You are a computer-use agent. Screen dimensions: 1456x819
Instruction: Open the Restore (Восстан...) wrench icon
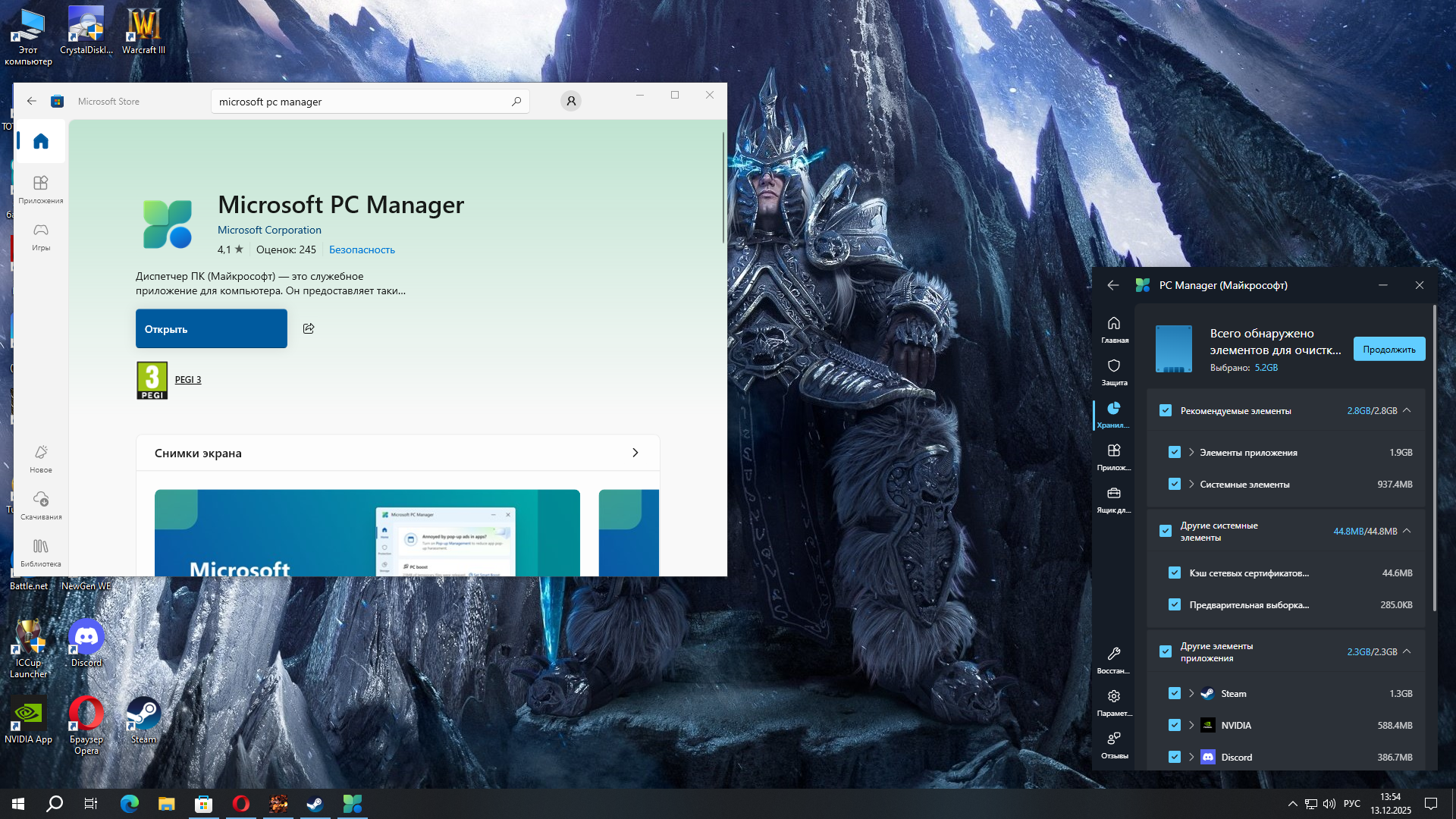tap(1113, 659)
